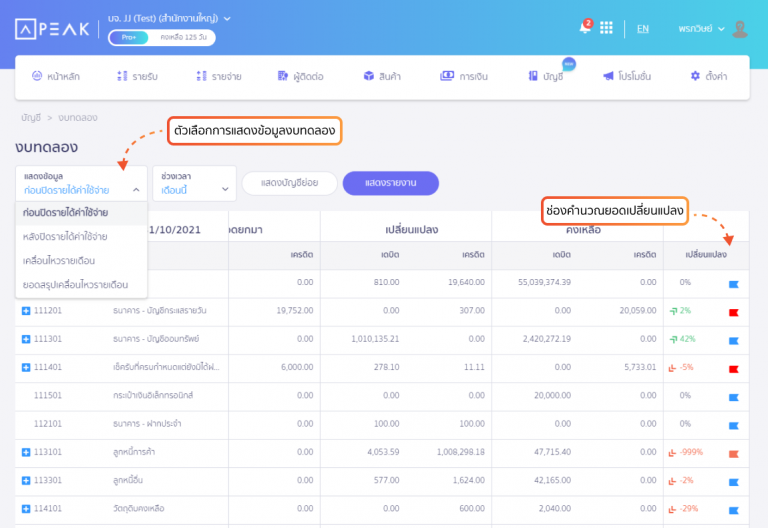Click the PEAK logo
Image resolution: width=768 pixels, height=528 pixels.
tap(53, 28)
